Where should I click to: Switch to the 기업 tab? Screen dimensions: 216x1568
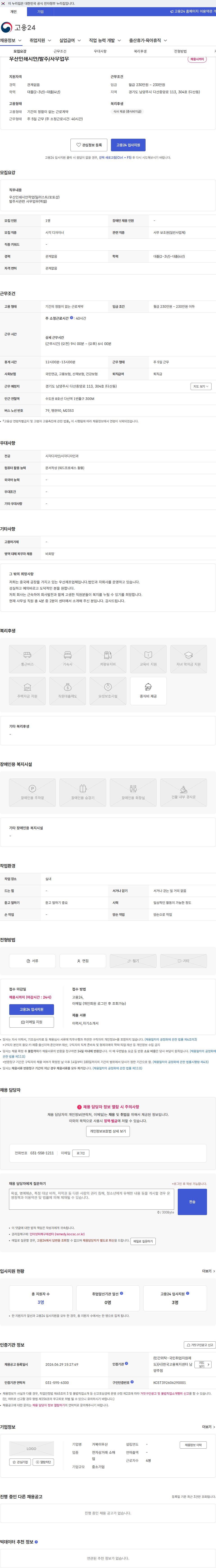pos(40,11)
